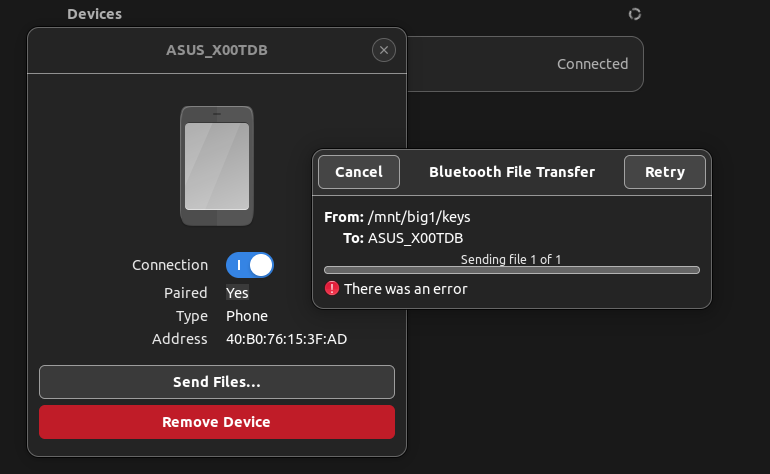The height and width of the screenshot is (474, 770).
Task: Turn off the Connection switch
Action: coord(250,265)
